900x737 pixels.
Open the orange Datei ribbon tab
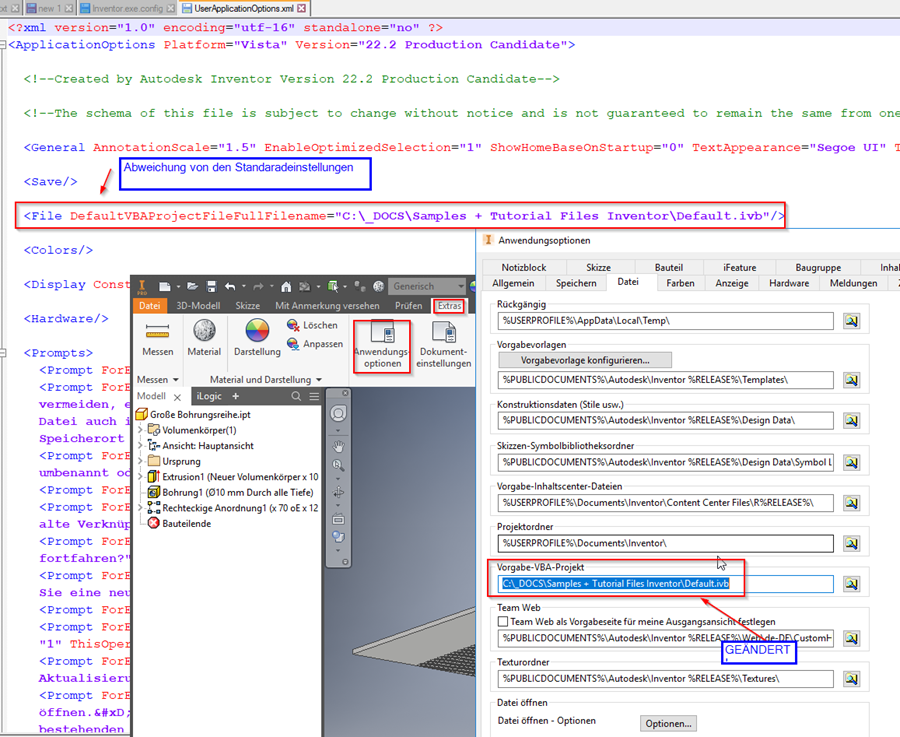[x=150, y=306]
